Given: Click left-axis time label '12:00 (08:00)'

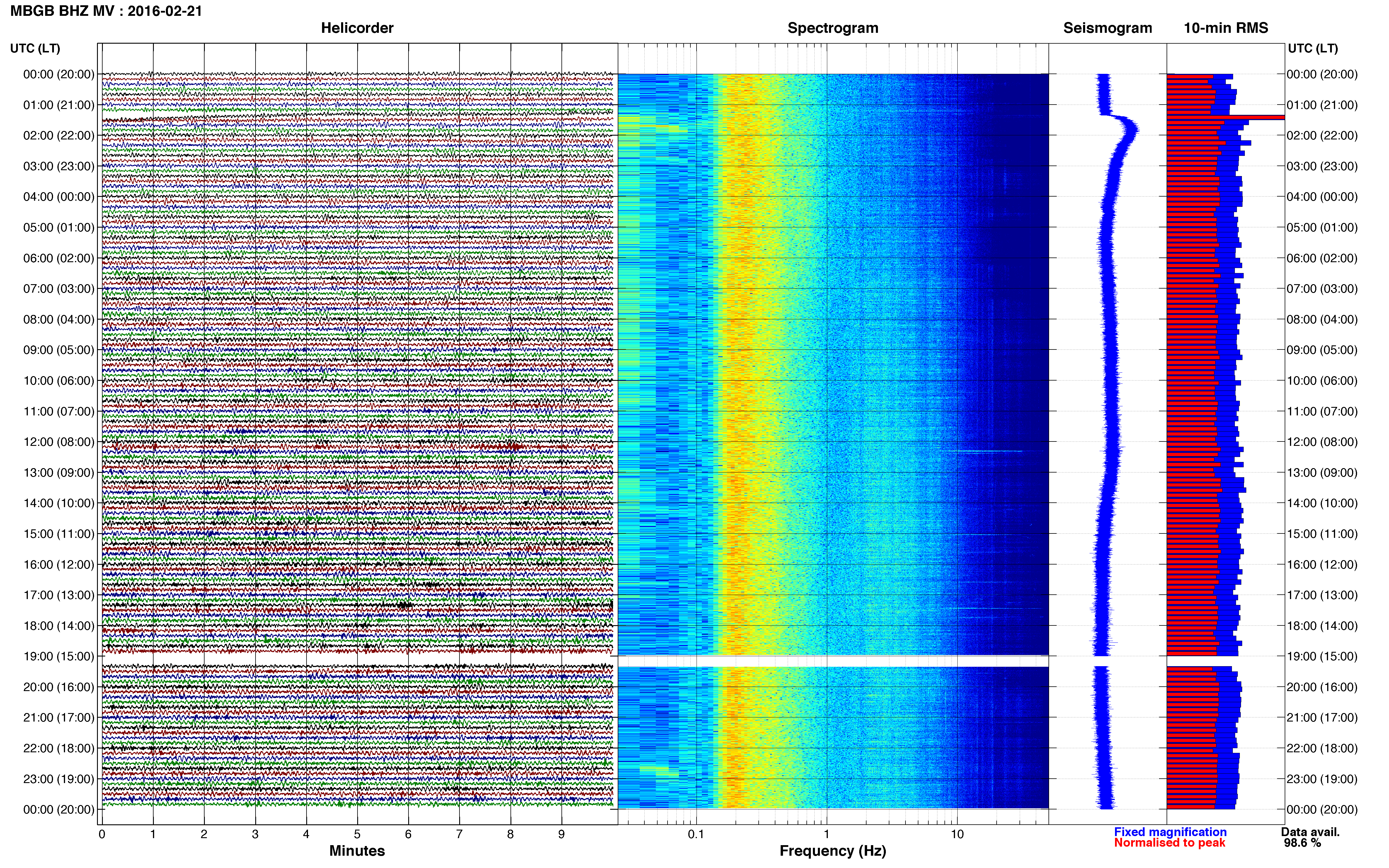Looking at the screenshot, I should 59,442.
